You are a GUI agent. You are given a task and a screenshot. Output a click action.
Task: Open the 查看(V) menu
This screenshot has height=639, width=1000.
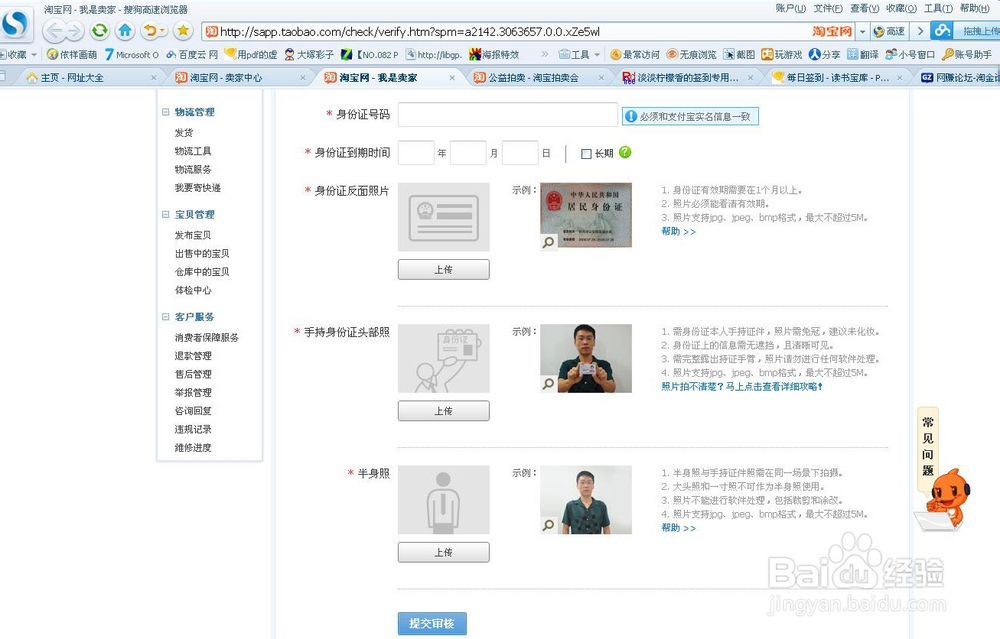tap(865, 8)
